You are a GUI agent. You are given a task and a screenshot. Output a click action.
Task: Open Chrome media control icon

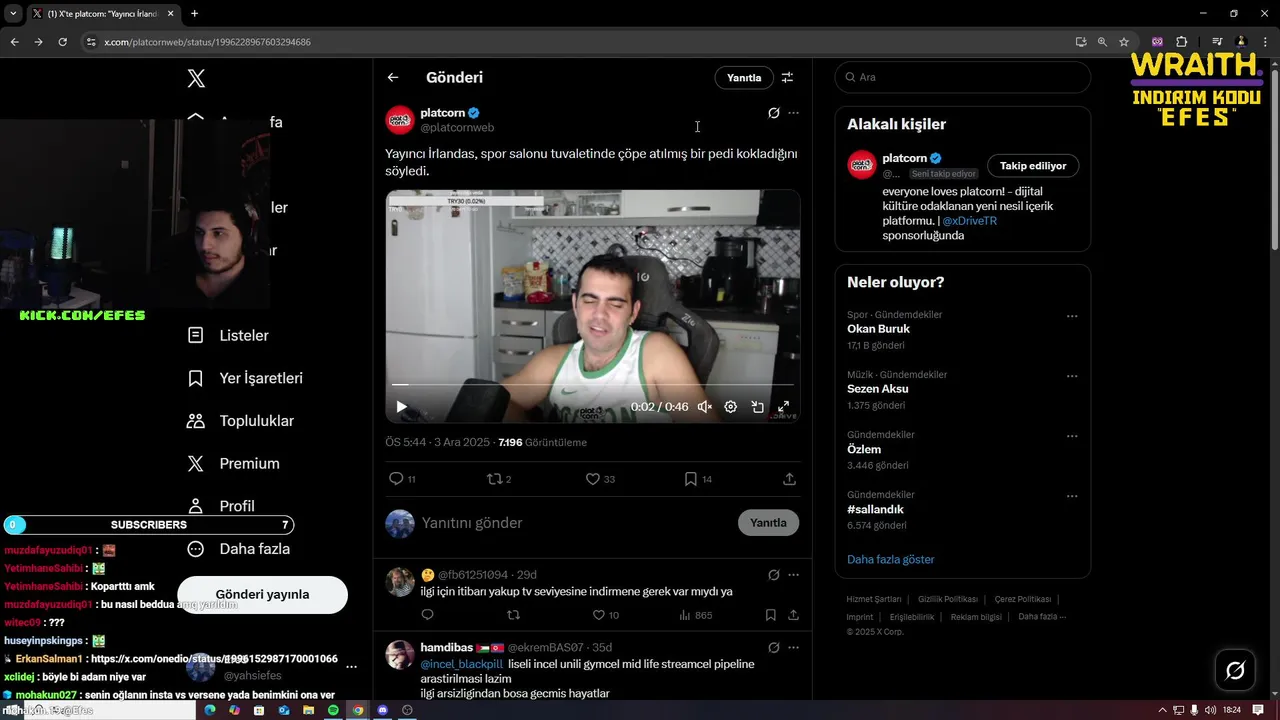[1217, 42]
